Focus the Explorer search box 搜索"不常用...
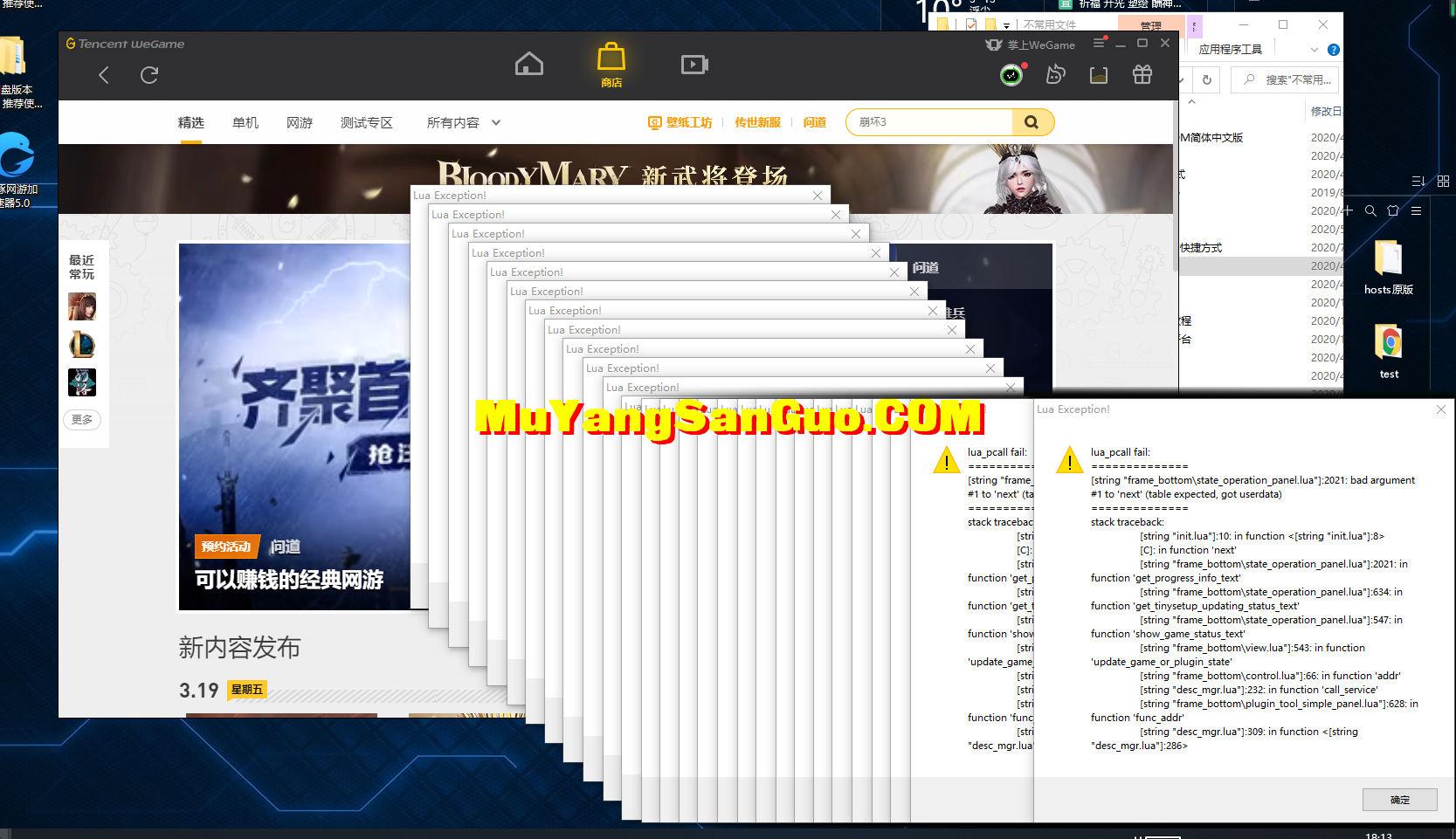Image resolution: width=1456 pixels, height=839 pixels. (x=1286, y=79)
